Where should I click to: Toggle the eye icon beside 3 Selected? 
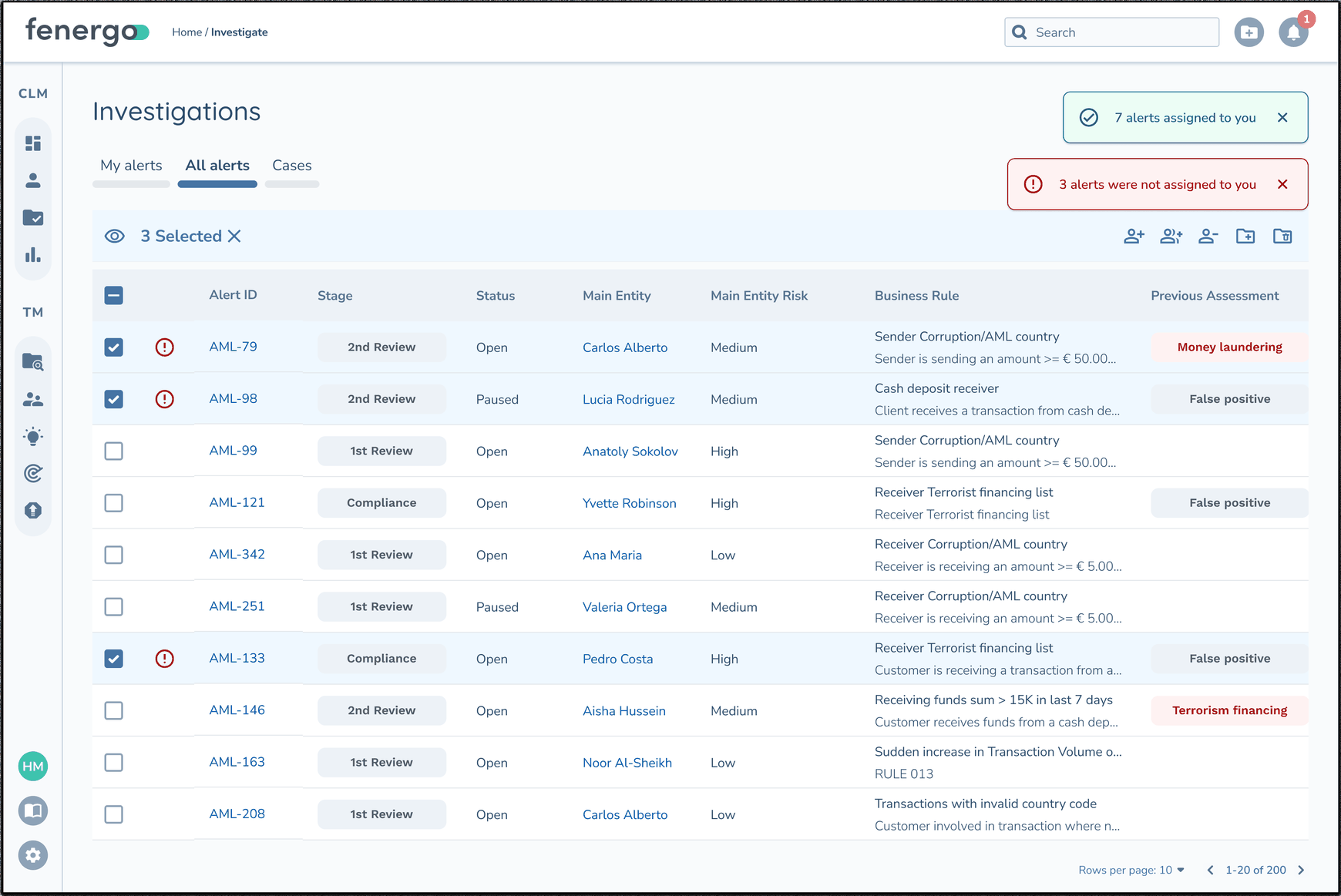(115, 237)
